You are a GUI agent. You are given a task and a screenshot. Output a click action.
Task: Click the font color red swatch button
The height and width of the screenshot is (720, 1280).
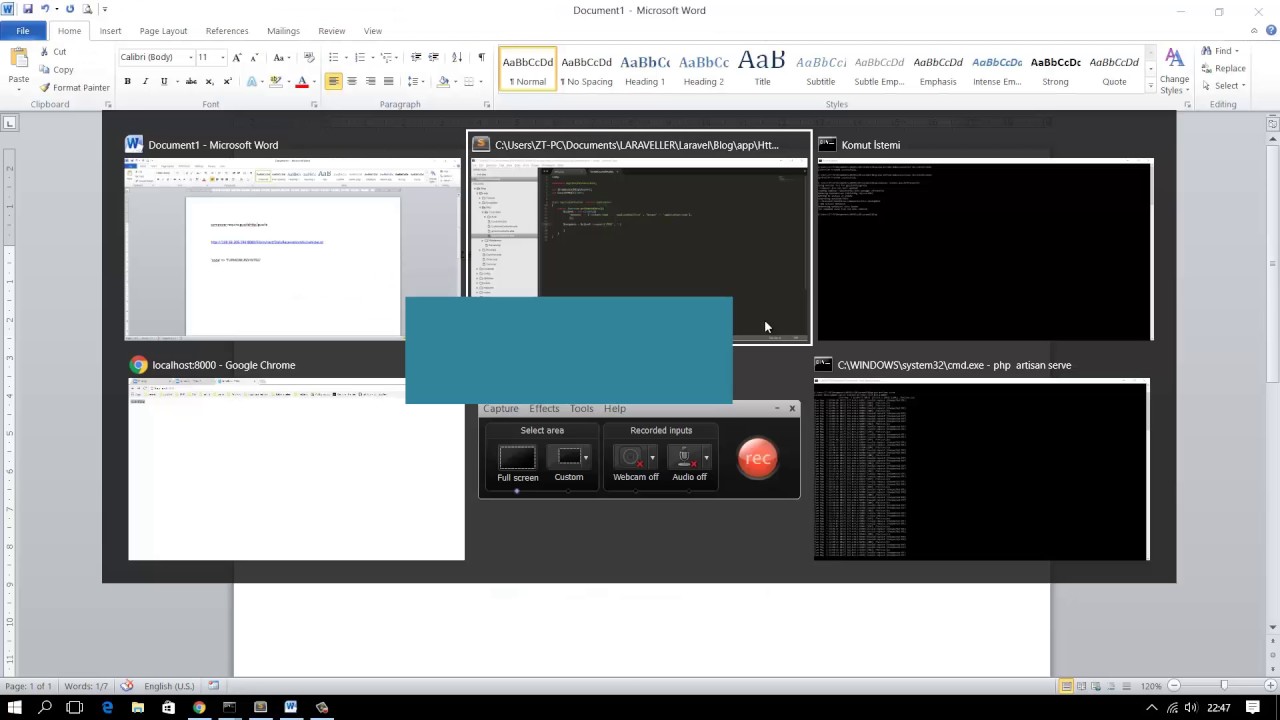click(302, 81)
